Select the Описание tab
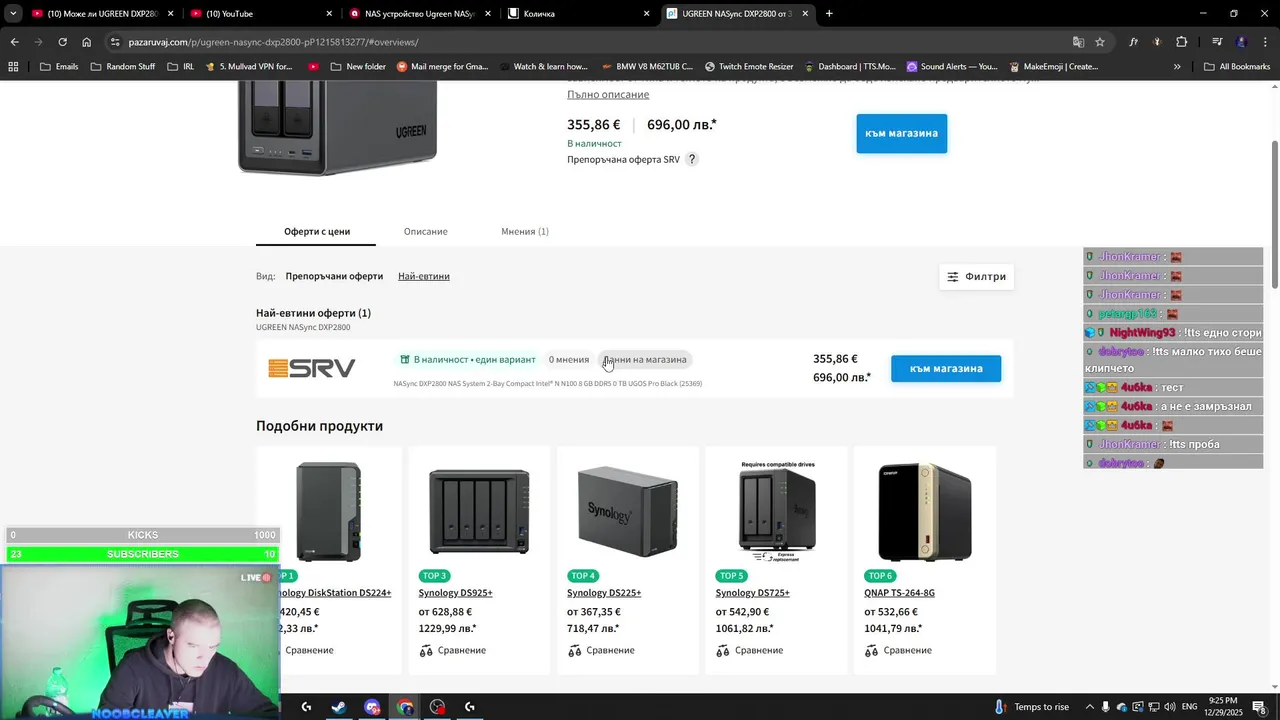 (425, 231)
